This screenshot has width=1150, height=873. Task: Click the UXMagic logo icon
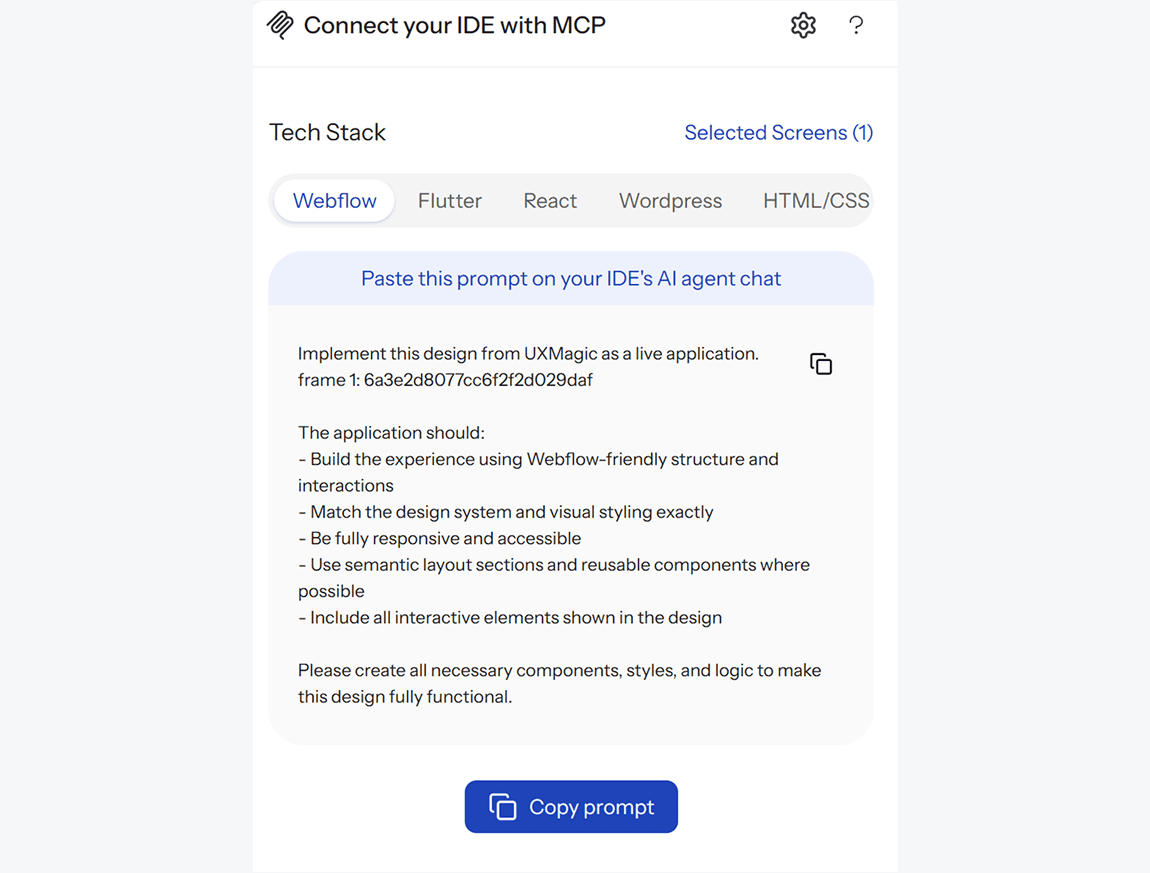pyautogui.click(x=280, y=26)
